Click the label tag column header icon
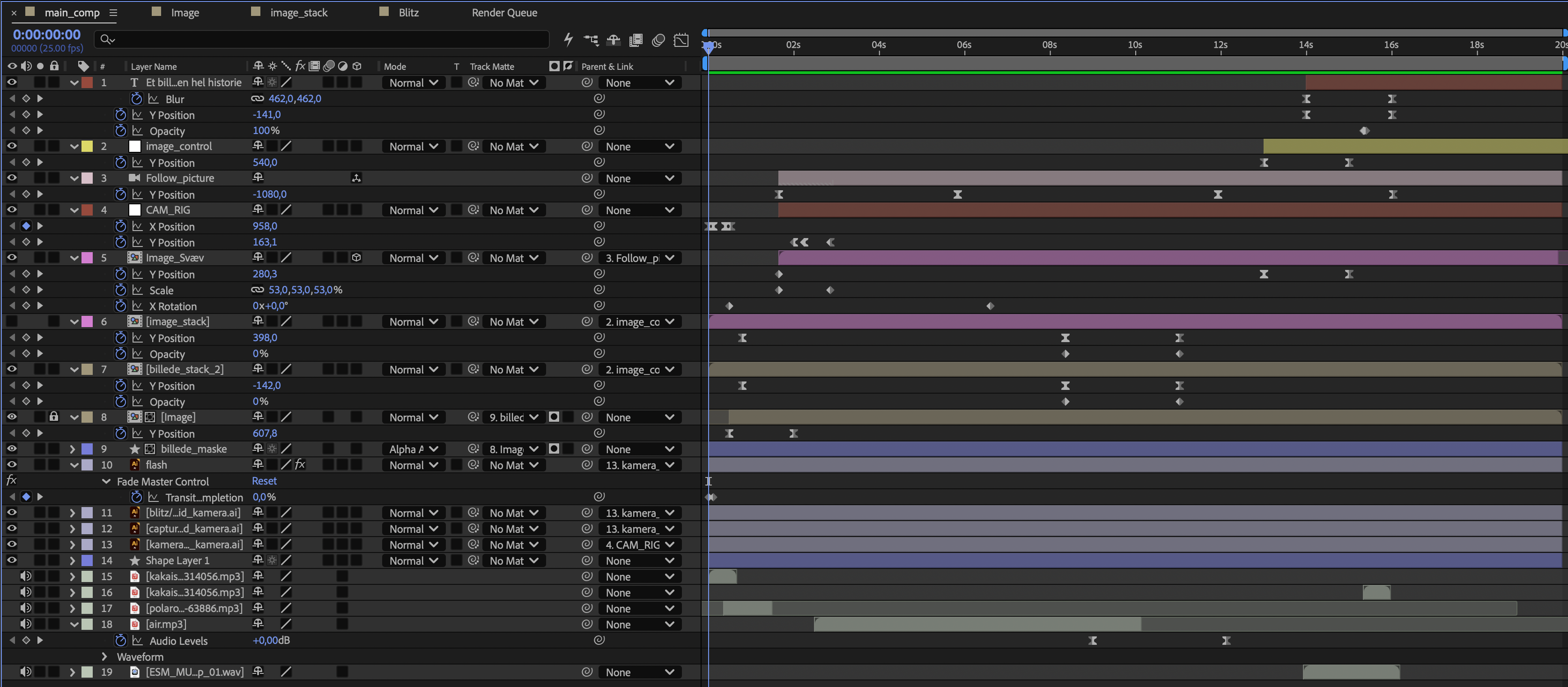The height and width of the screenshot is (687, 1568). click(83, 66)
